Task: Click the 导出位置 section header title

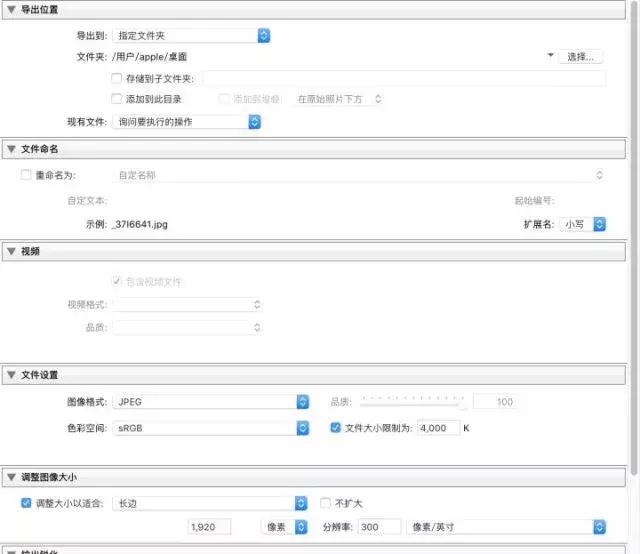Action: click(x=39, y=9)
